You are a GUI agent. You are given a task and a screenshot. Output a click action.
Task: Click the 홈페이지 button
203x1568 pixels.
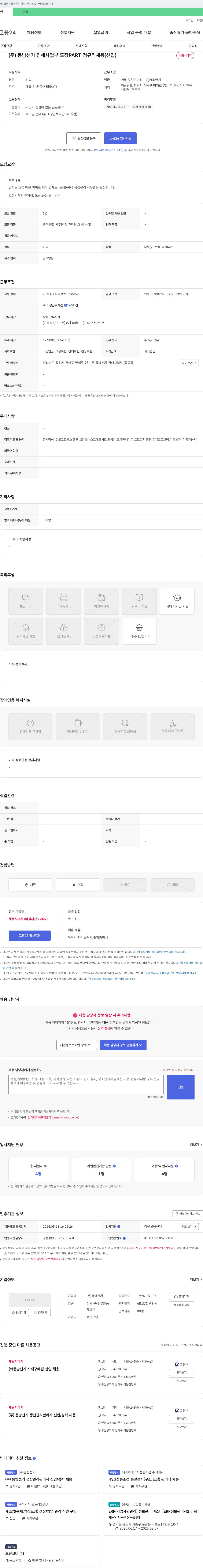coord(182,1296)
